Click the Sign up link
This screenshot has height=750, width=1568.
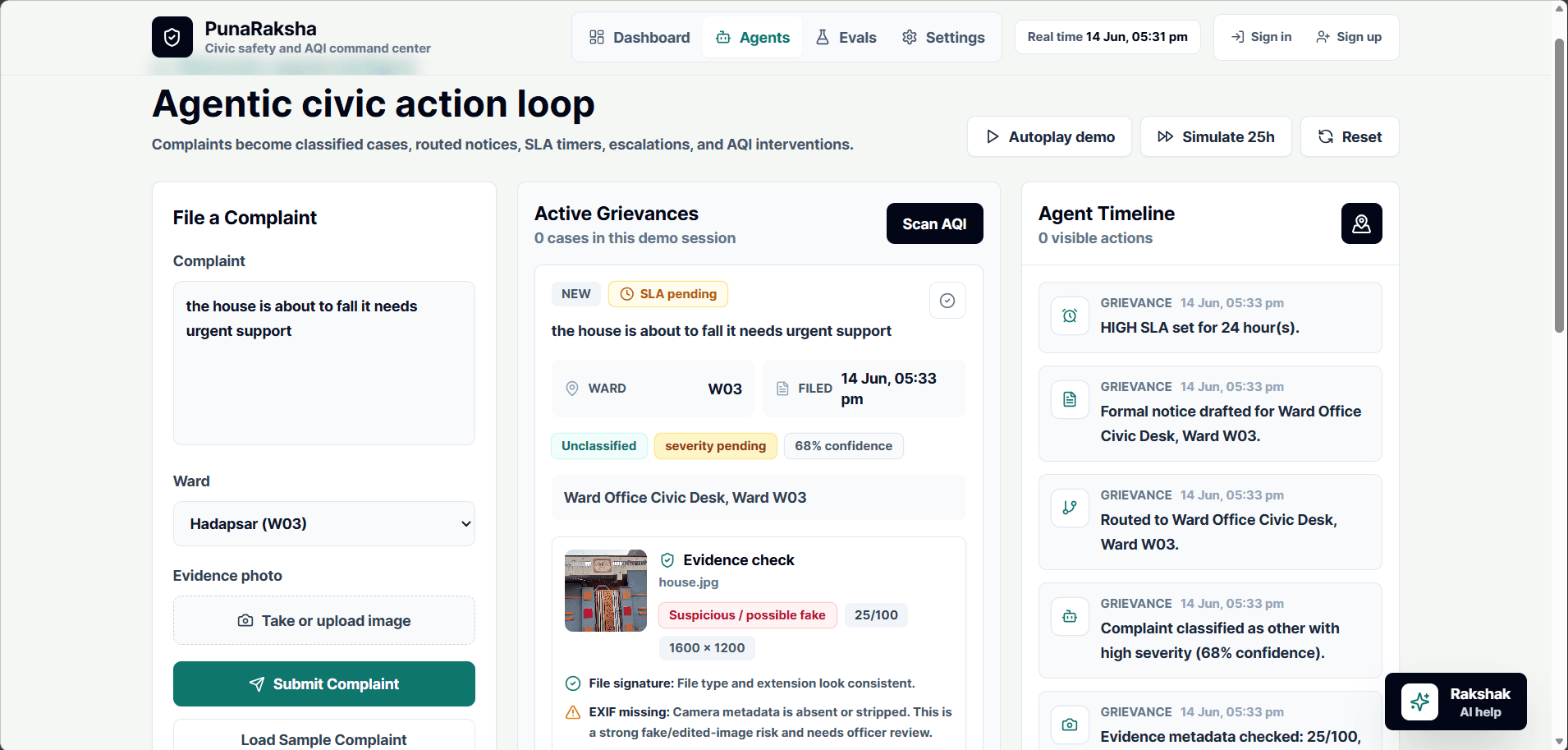tap(1349, 37)
